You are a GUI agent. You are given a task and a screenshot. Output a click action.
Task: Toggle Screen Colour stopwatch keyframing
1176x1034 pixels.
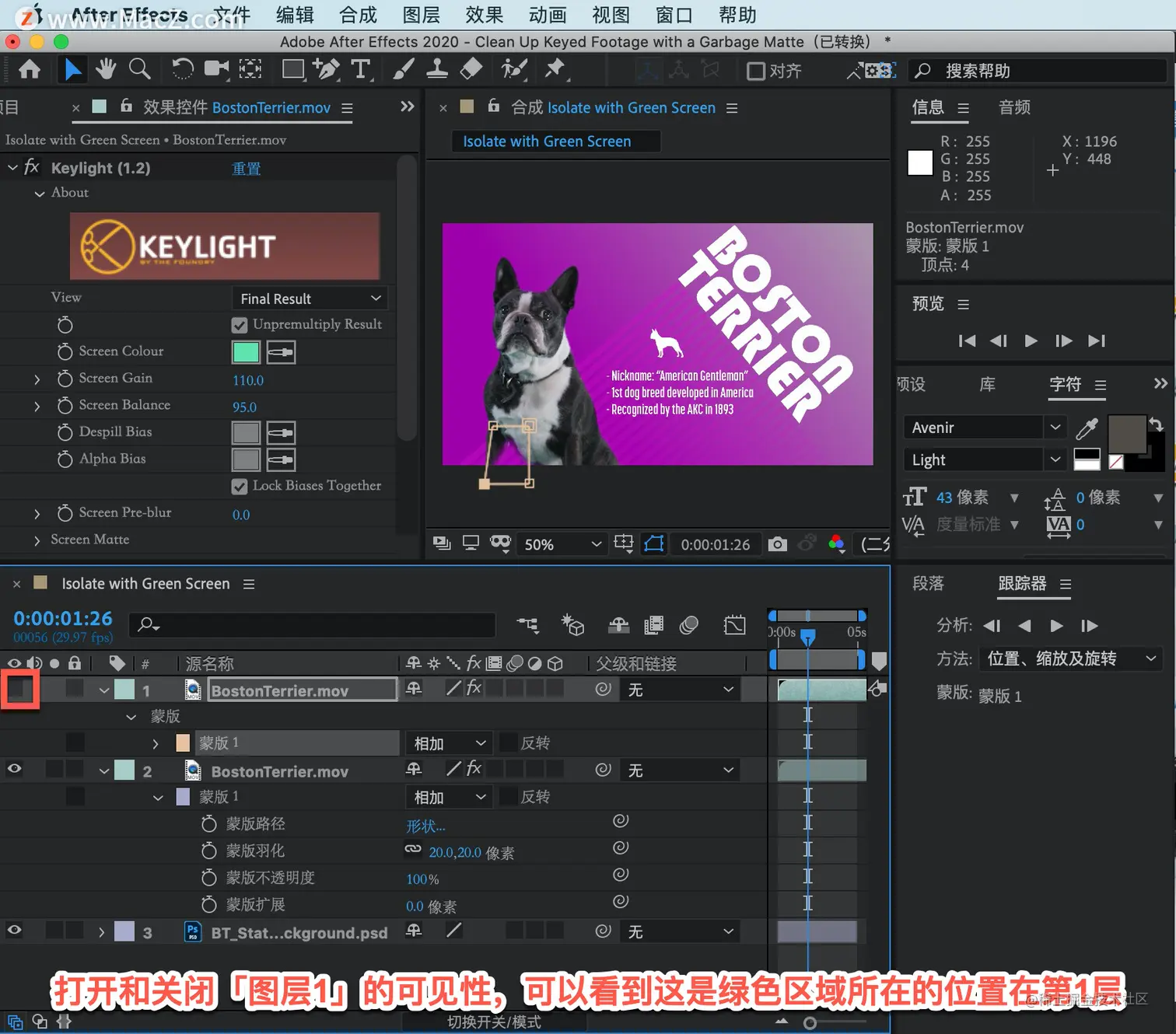[x=65, y=351]
